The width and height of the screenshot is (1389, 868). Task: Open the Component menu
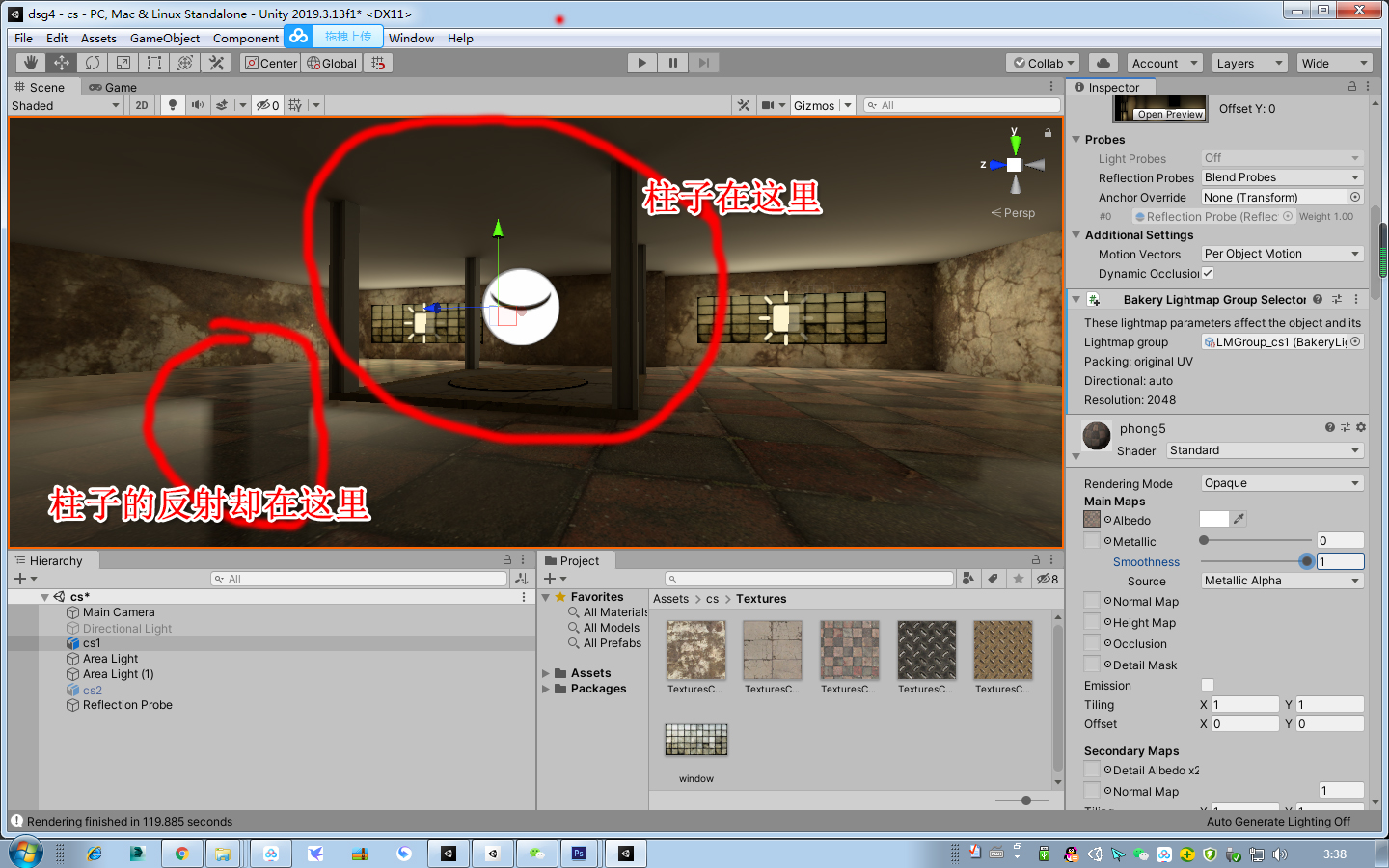pyautogui.click(x=246, y=38)
